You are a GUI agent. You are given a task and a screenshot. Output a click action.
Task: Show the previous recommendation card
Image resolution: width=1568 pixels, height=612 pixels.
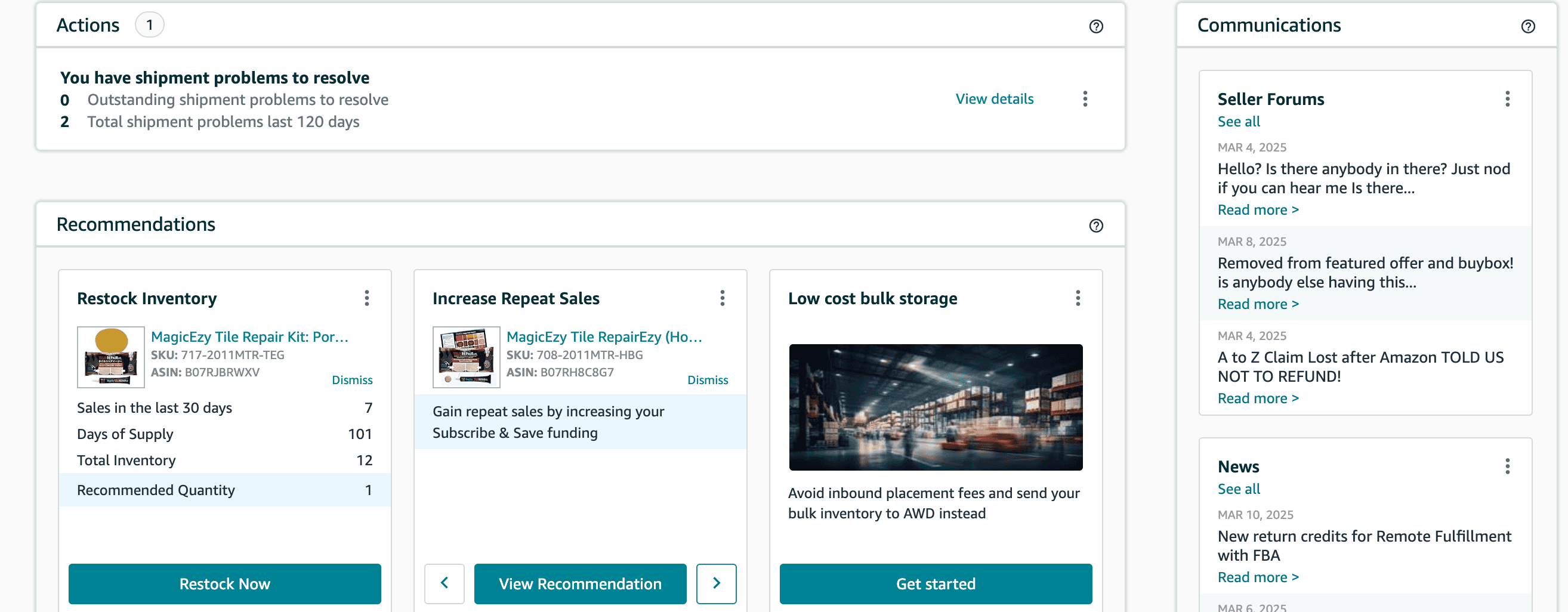point(445,583)
